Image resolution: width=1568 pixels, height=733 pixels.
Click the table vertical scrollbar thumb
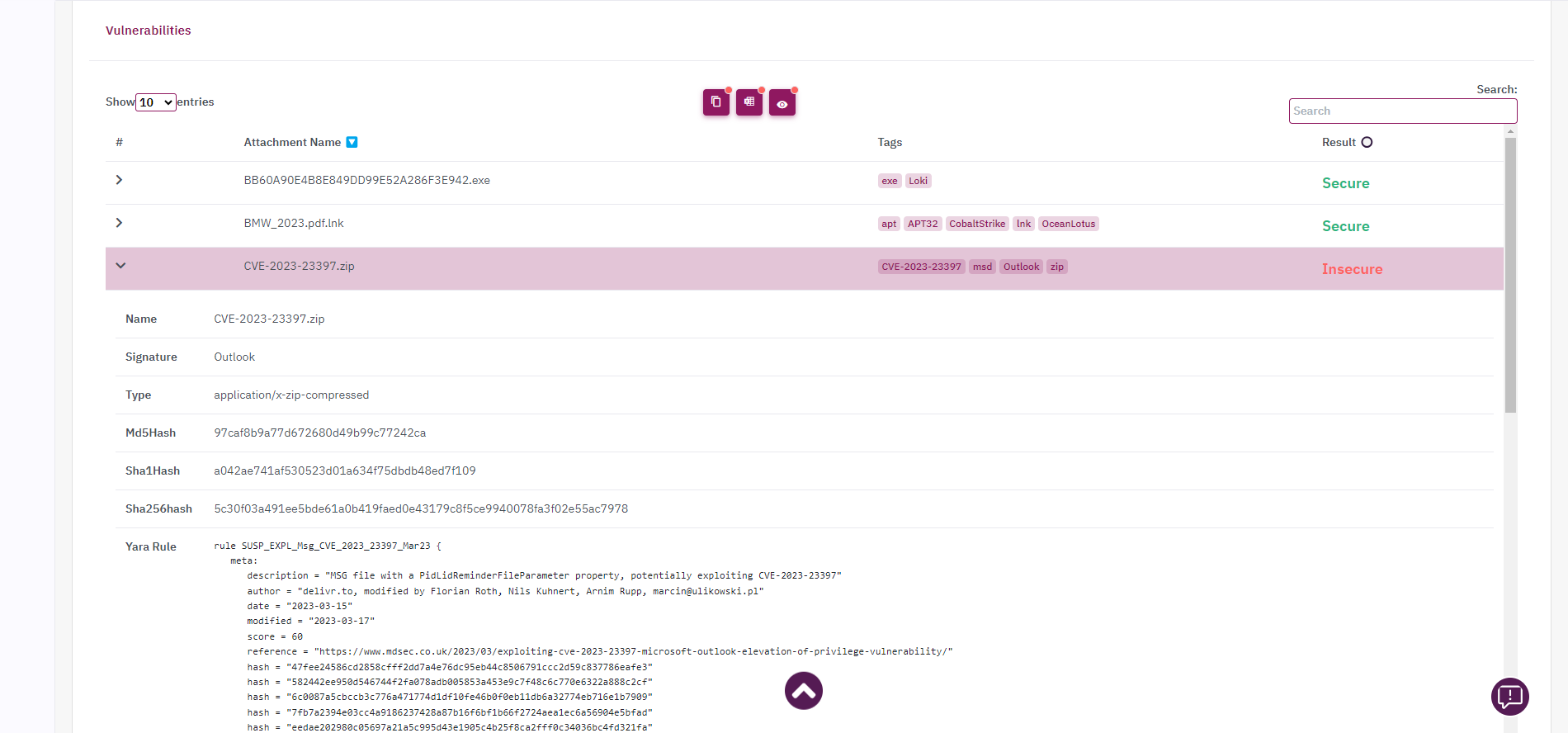point(1510,275)
